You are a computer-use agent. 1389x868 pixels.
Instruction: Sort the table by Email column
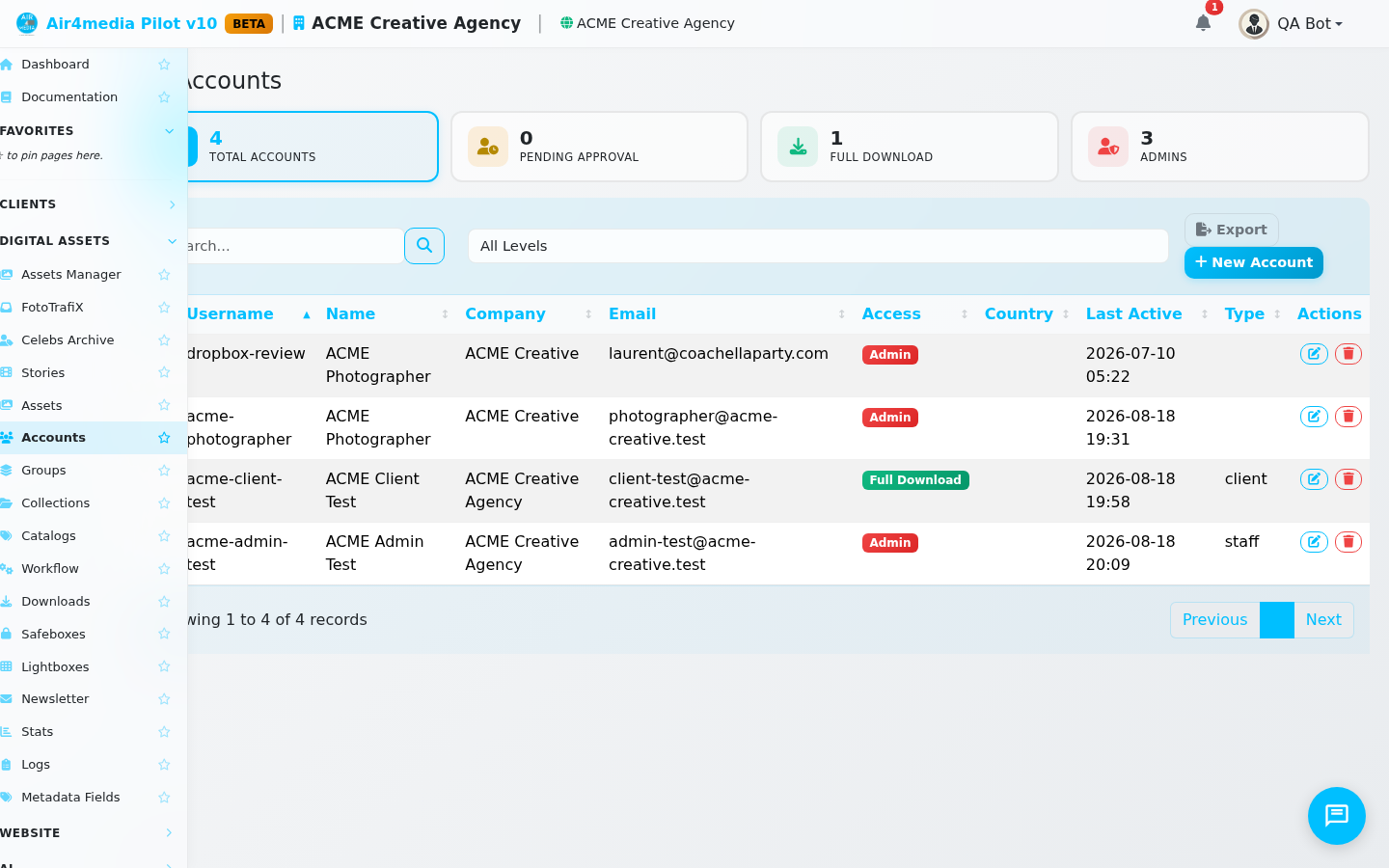pyautogui.click(x=726, y=314)
